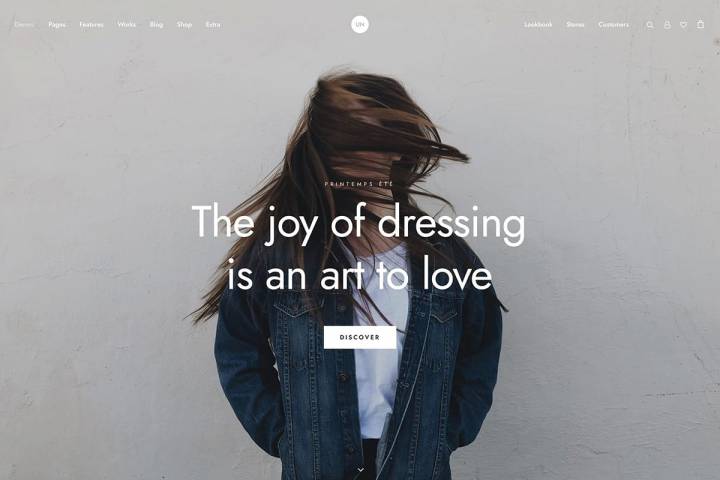
Task: Open the Stores link
Action: (575, 25)
